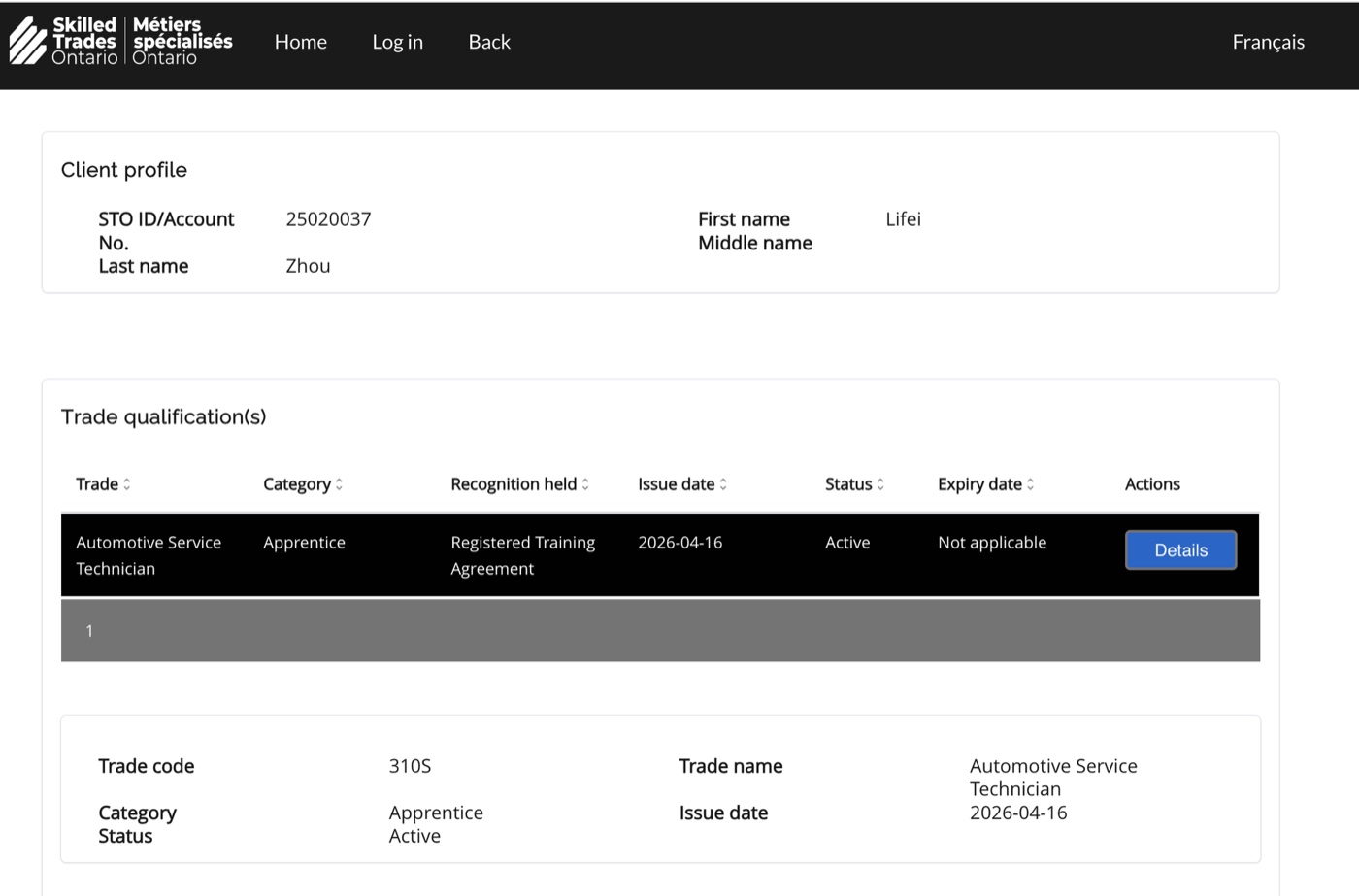Select the Apprentice category table cell

pyautogui.click(x=304, y=543)
